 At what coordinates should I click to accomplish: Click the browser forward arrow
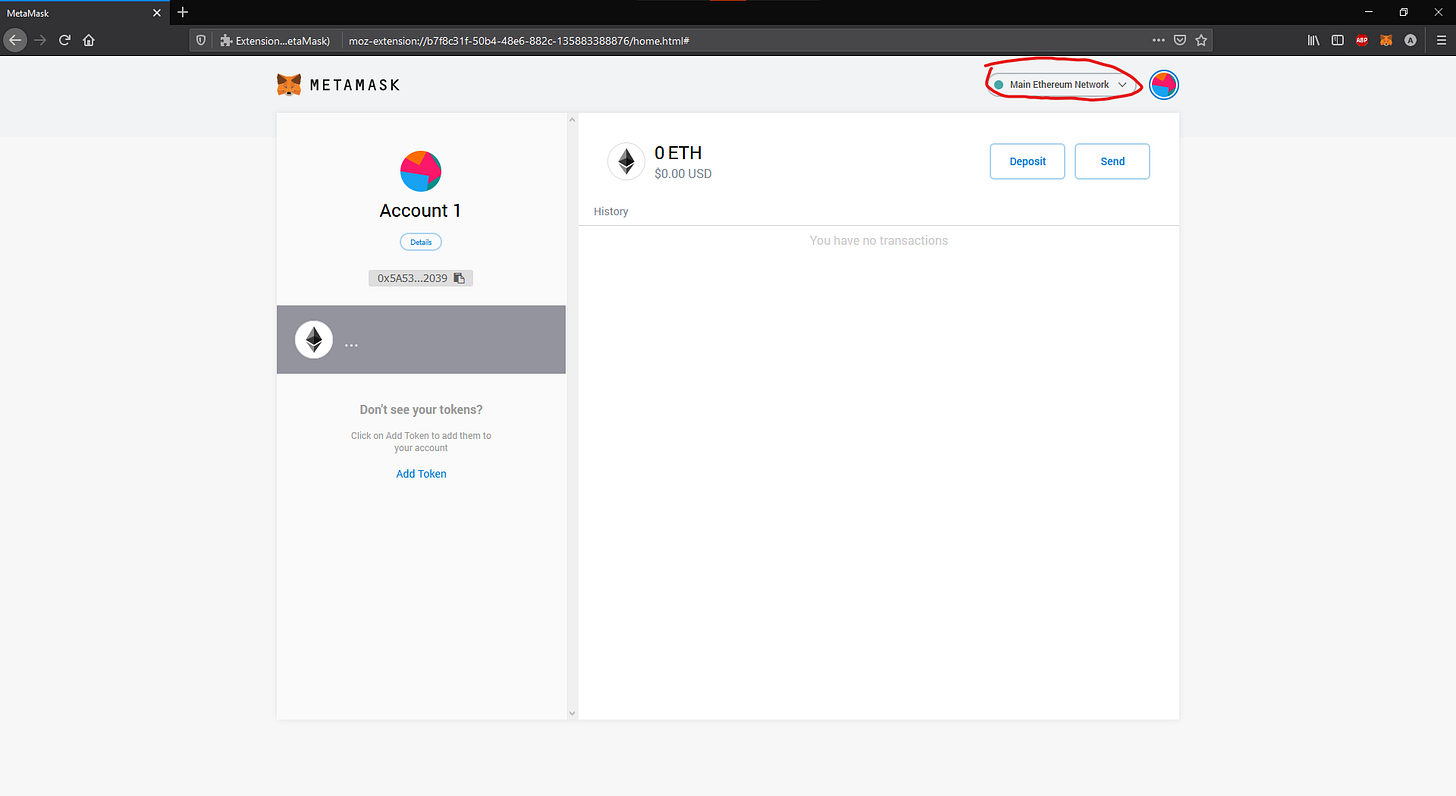(x=41, y=40)
